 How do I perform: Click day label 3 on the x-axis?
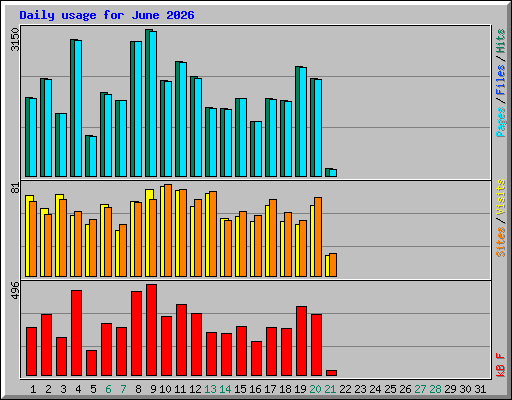(x=63, y=389)
